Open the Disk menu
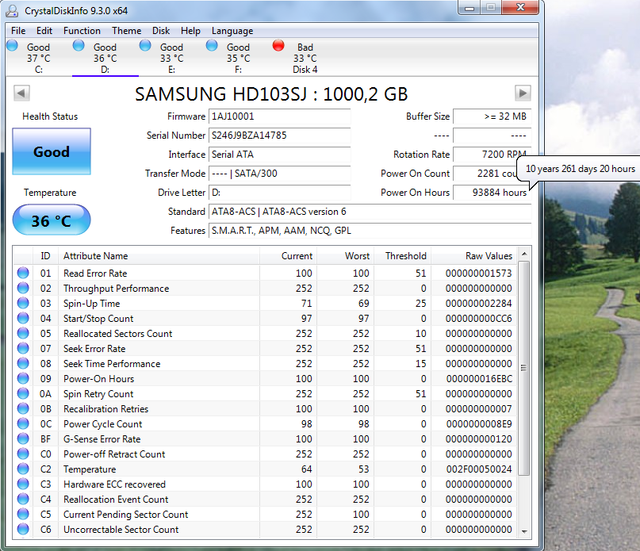This screenshot has height=551, width=640. pos(161,31)
